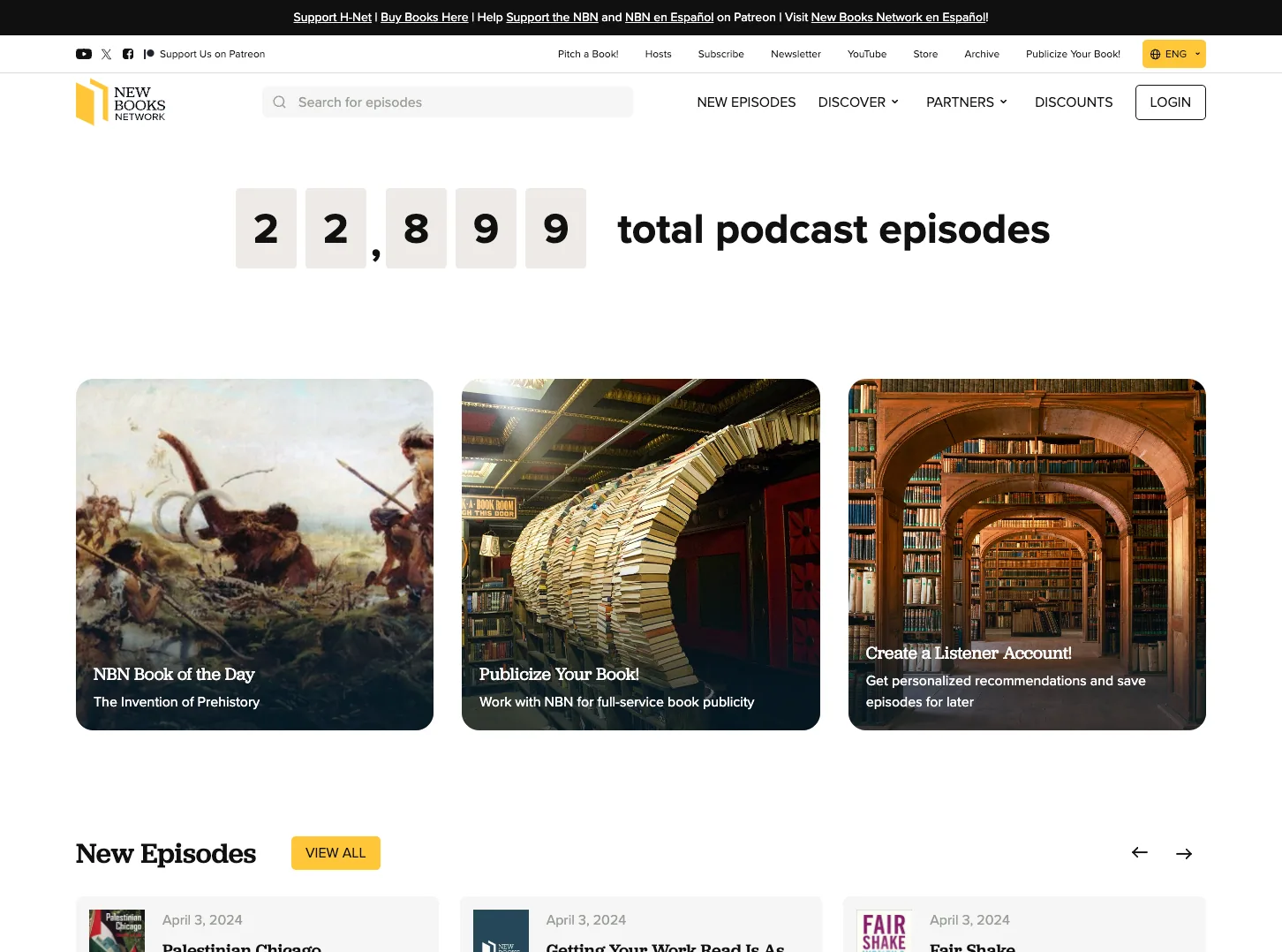The width and height of the screenshot is (1282, 952).
Task: Open the ENG language dropdown
Action: click(1173, 54)
